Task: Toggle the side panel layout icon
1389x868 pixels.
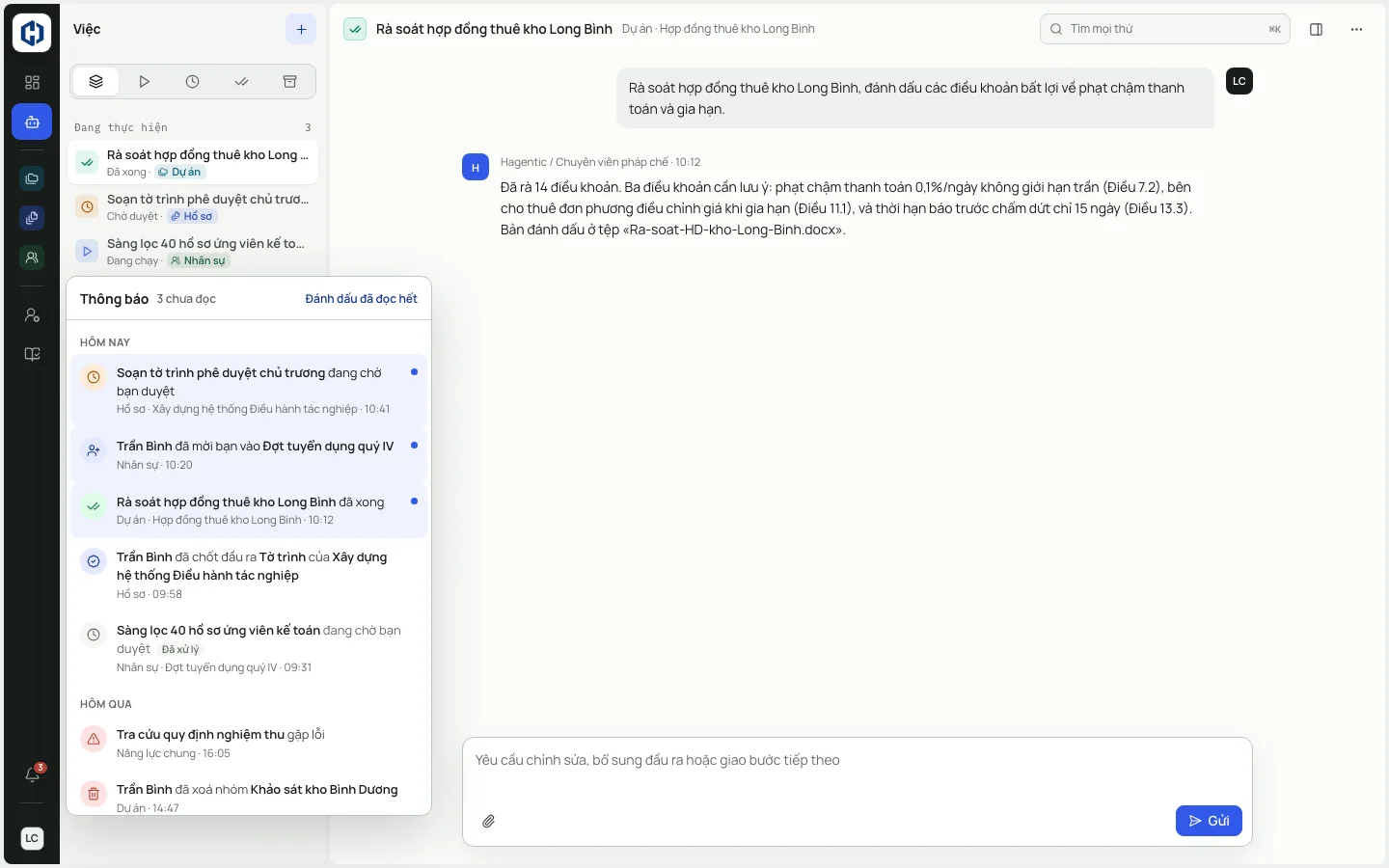Action: (1316, 30)
